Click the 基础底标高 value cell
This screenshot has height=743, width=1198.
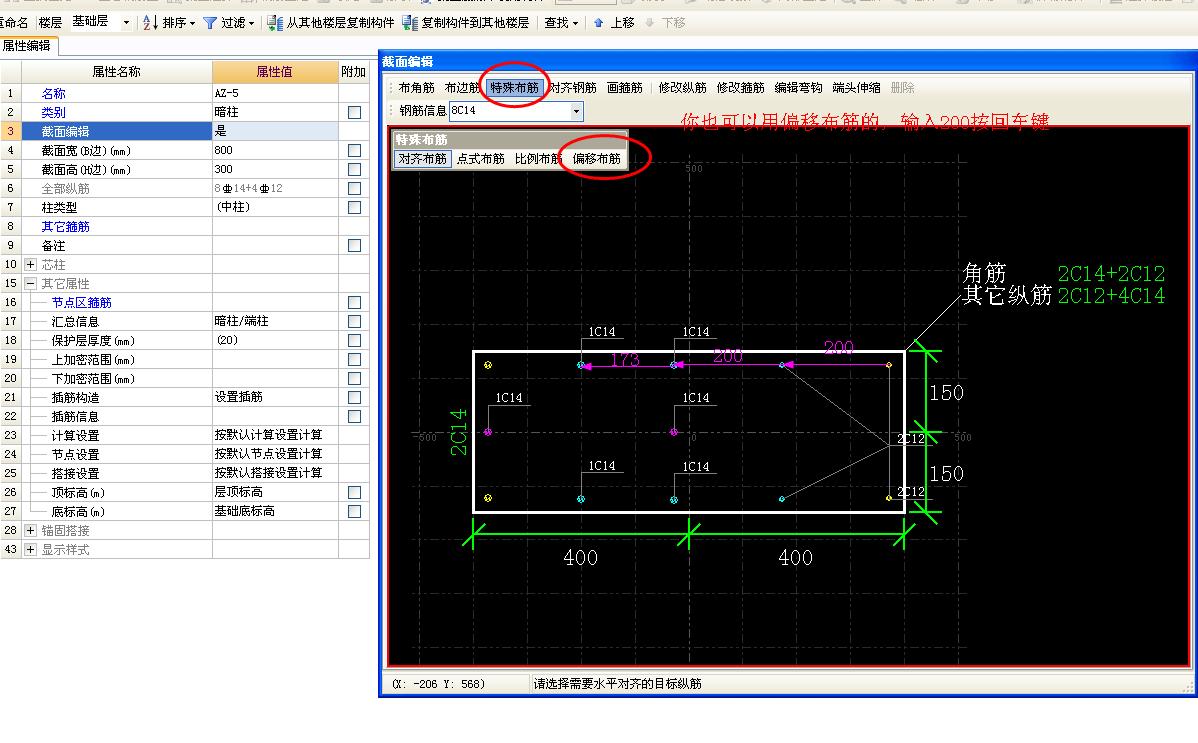tap(275, 511)
